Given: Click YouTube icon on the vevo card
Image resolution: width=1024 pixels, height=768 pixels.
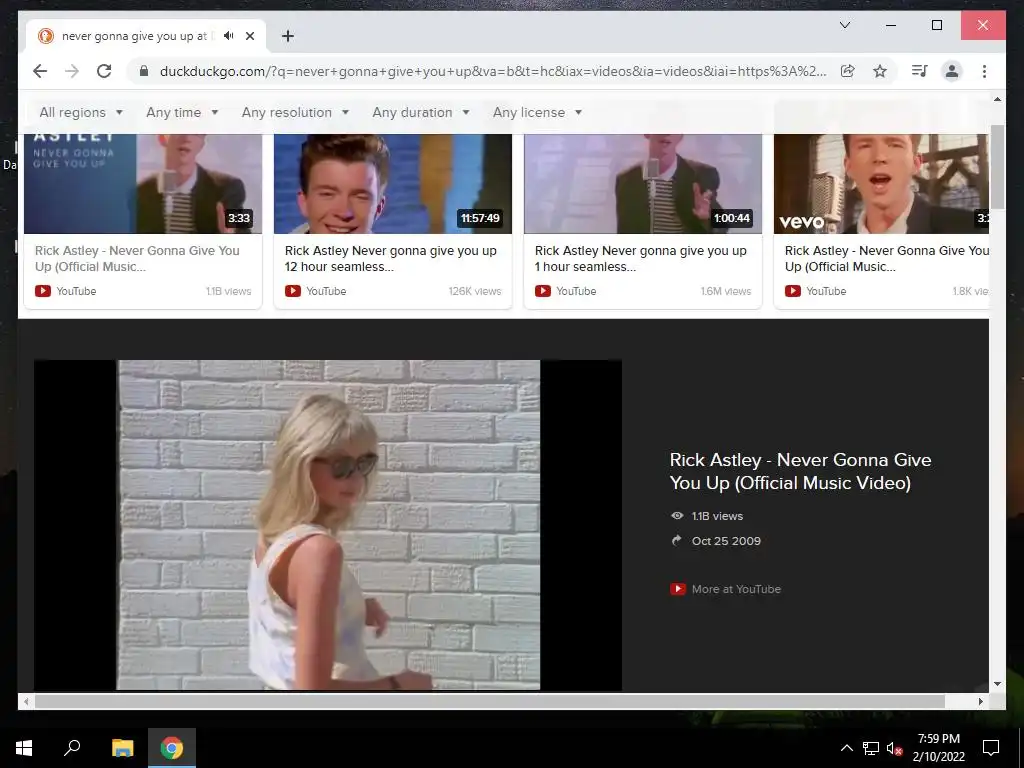Looking at the screenshot, I should click(x=793, y=291).
